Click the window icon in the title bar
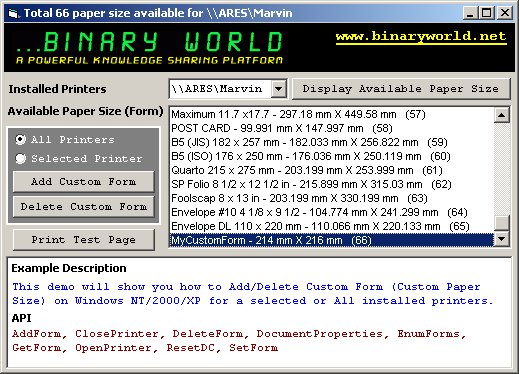This screenshot has height=374, width=519. point(13,14)
